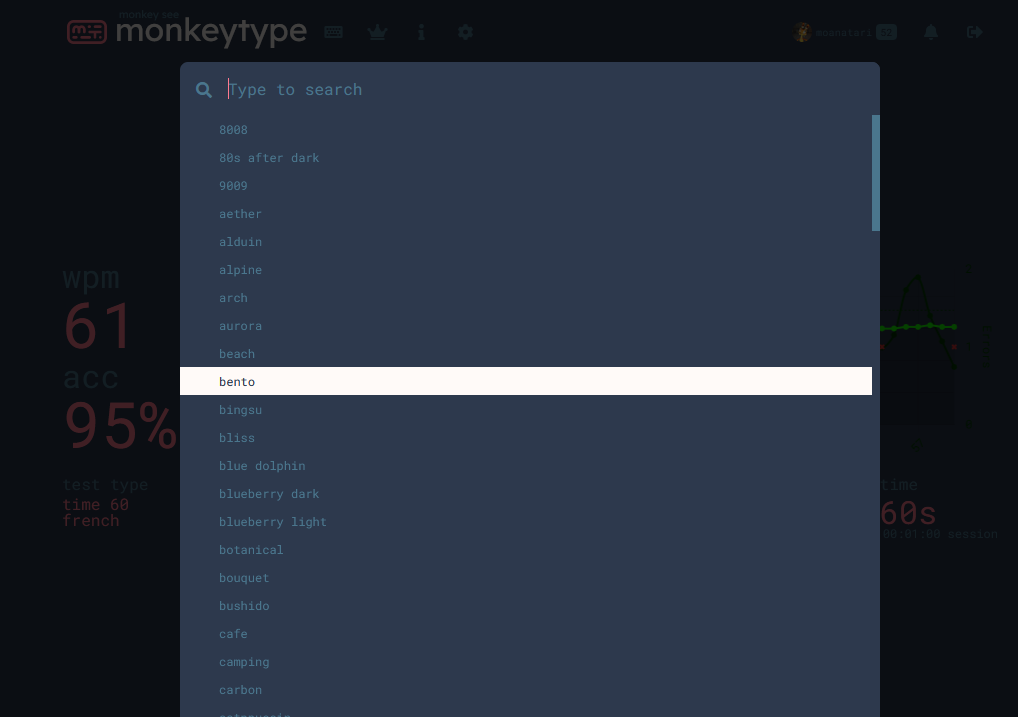Open the monkeytype logo icon
The width and height of the screenshot is (1018, 717).
tap(87, 31)
